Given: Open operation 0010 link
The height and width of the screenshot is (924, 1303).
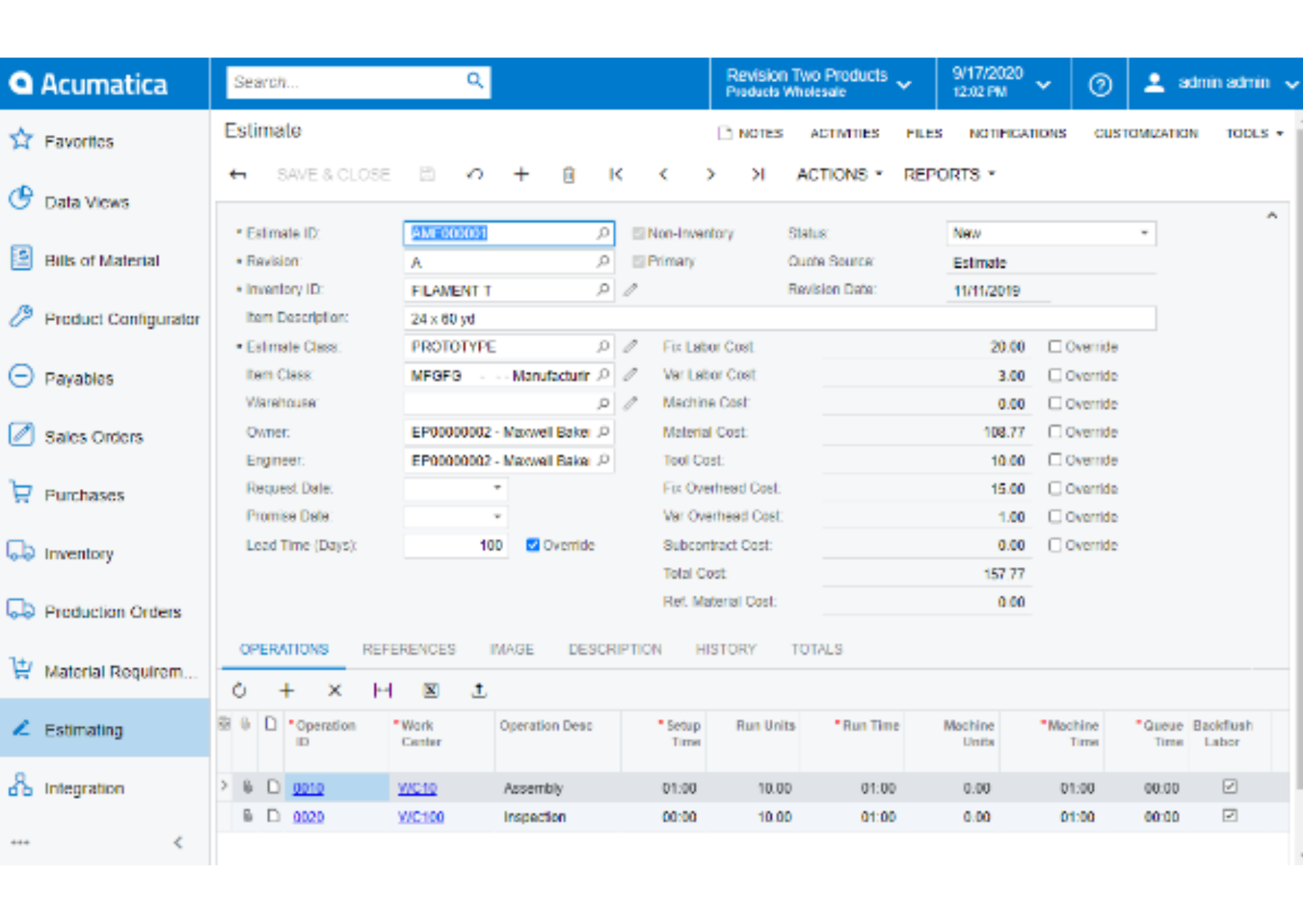Looking at the screenshot, I should point(307,788).
